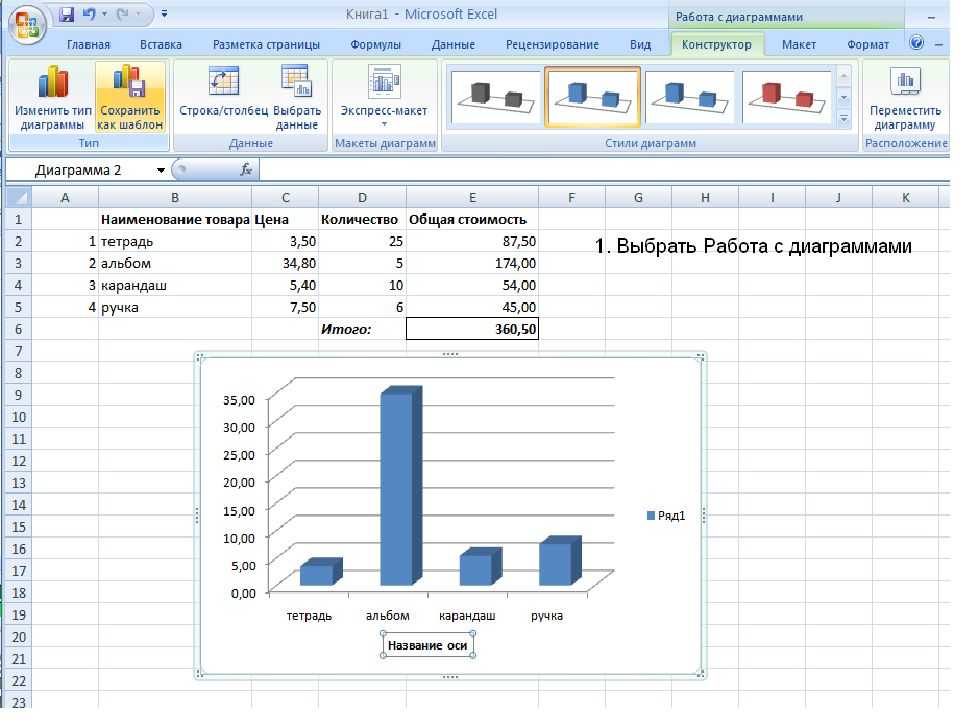The width and height of the screenshot is (960, 720).
Task: Open the Данные ribbon tab
Action: click(453, 45)
